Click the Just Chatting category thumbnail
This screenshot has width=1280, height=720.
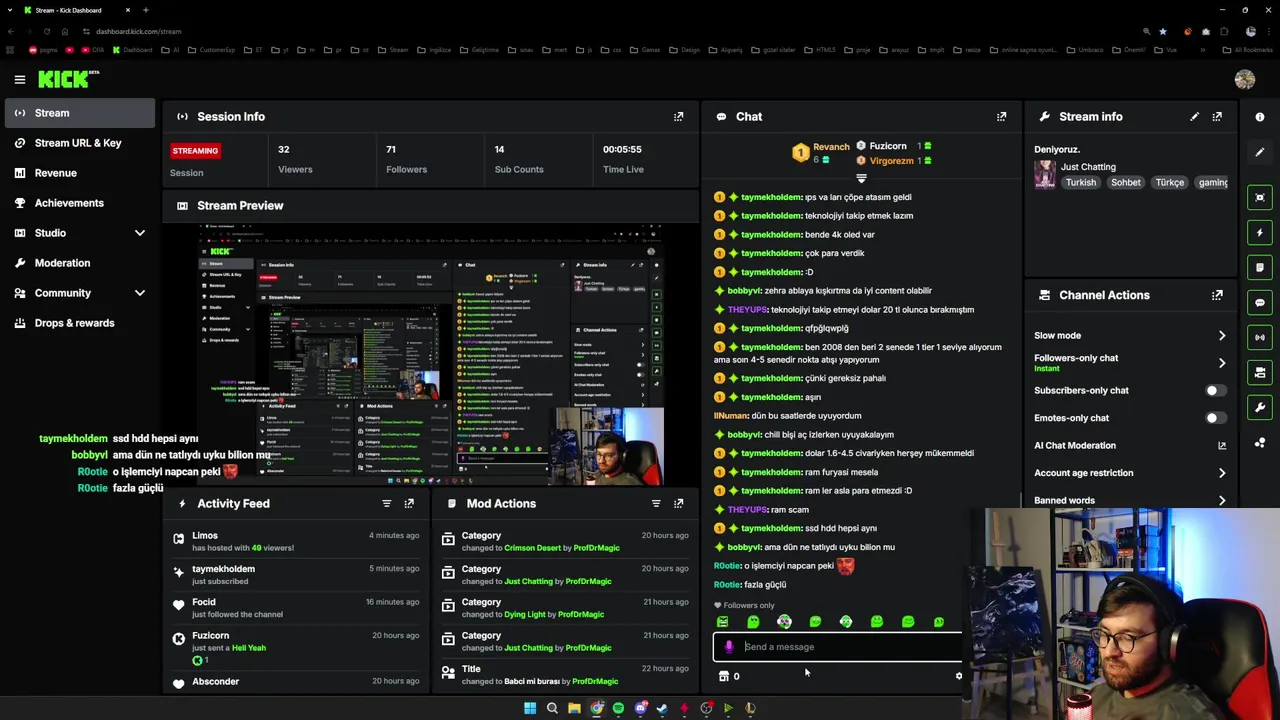(1045, 175)
